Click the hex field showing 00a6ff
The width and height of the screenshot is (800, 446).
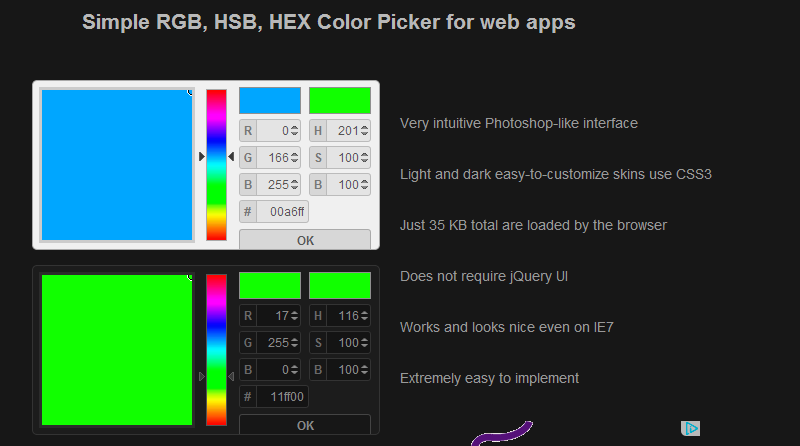point(283,211)
